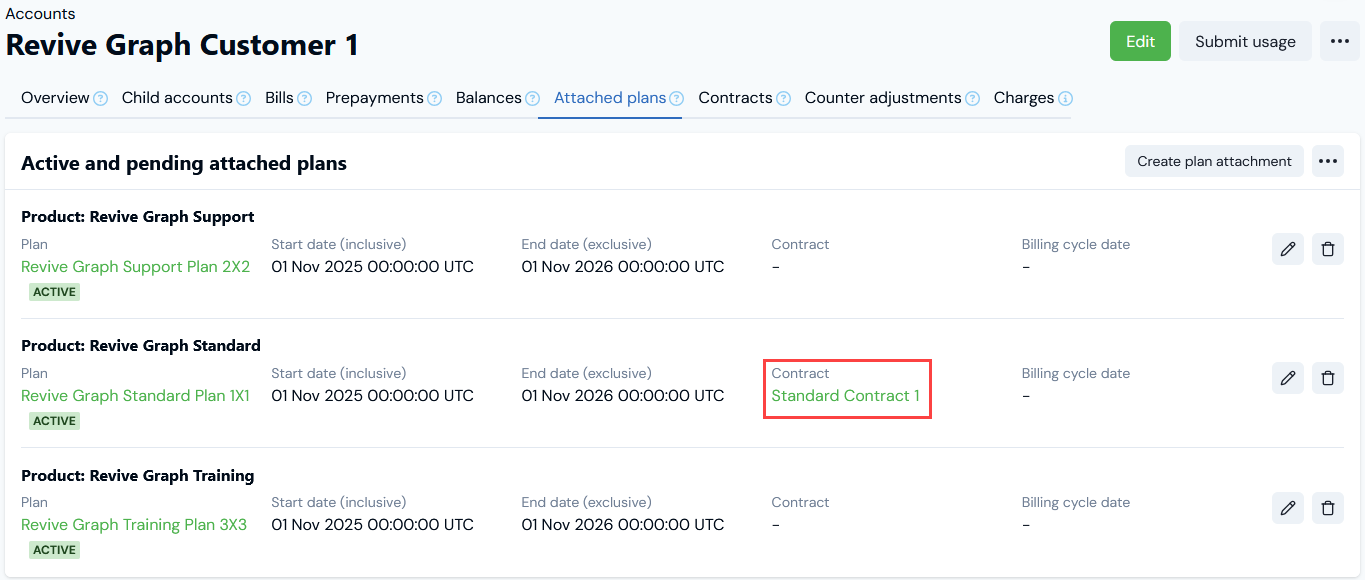The image size is (1365, 580).
Task: Click info icon next to Charges tab
Action: point(1066,99)
